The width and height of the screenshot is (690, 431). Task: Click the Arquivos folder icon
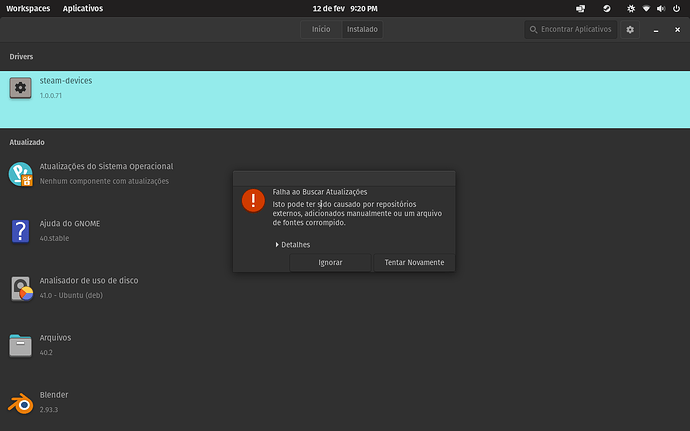click(x=21, y=346)
